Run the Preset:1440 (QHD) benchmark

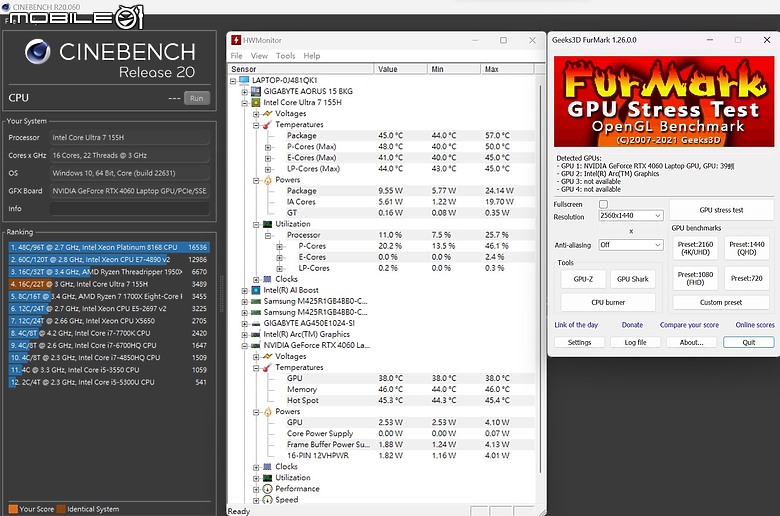point(747,248)
